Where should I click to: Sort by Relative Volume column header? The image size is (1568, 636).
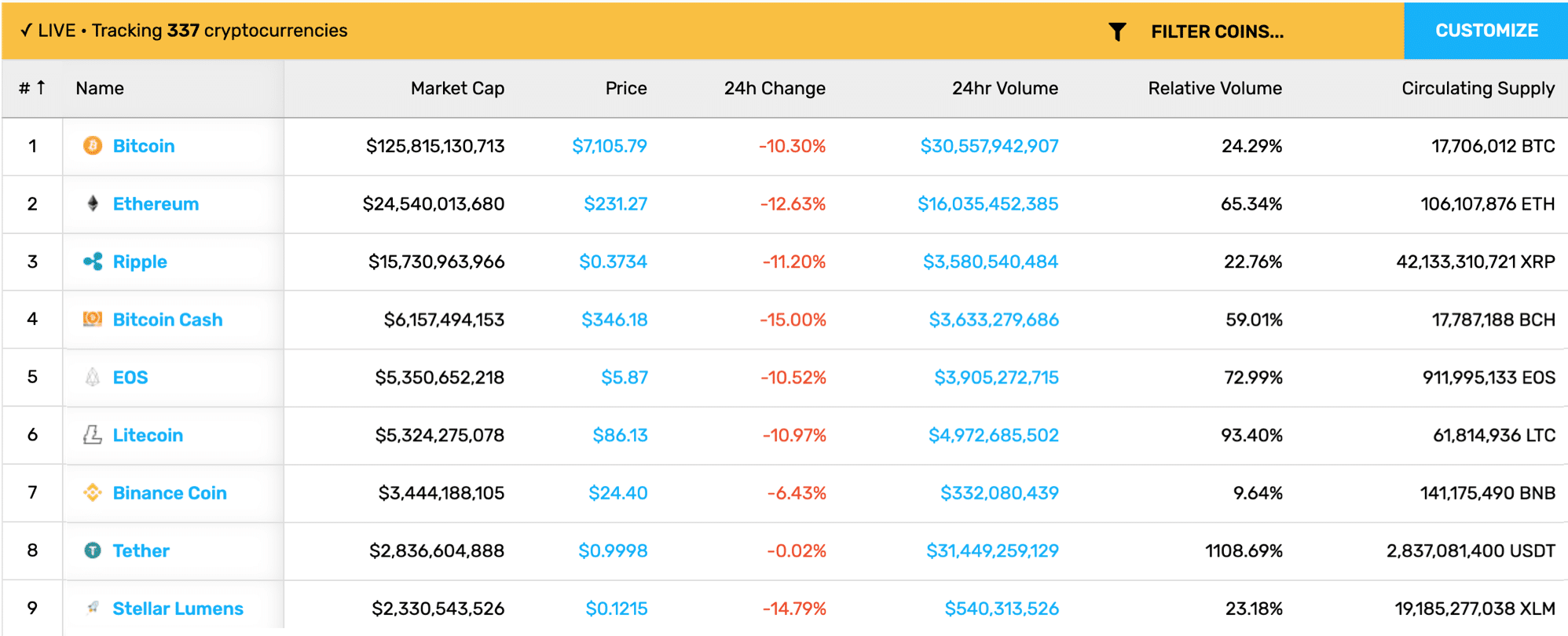(x=1214, y=88)
